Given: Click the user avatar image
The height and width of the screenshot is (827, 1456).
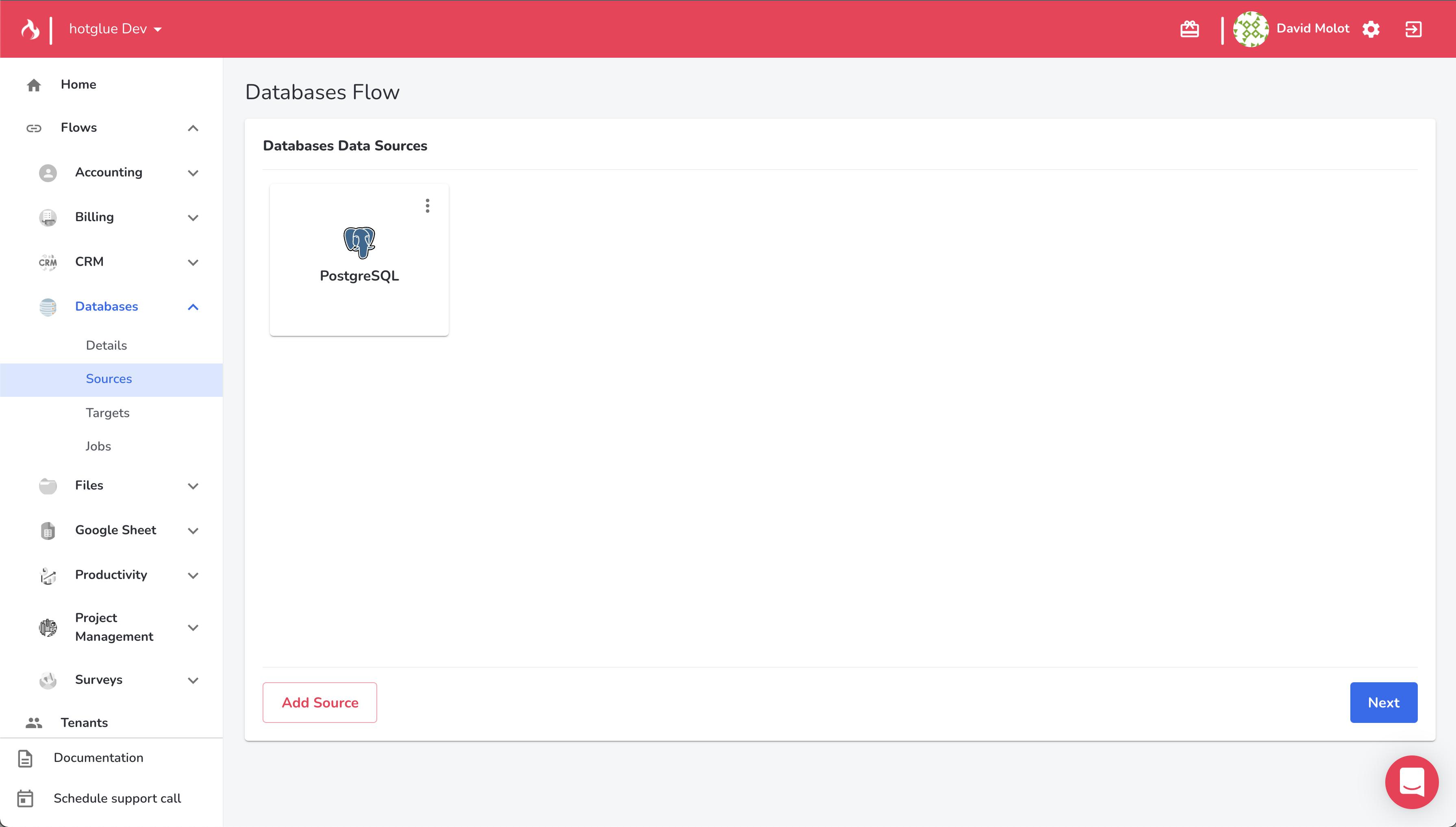Looking at the screenshot, I should click(x=1250, y=29).
